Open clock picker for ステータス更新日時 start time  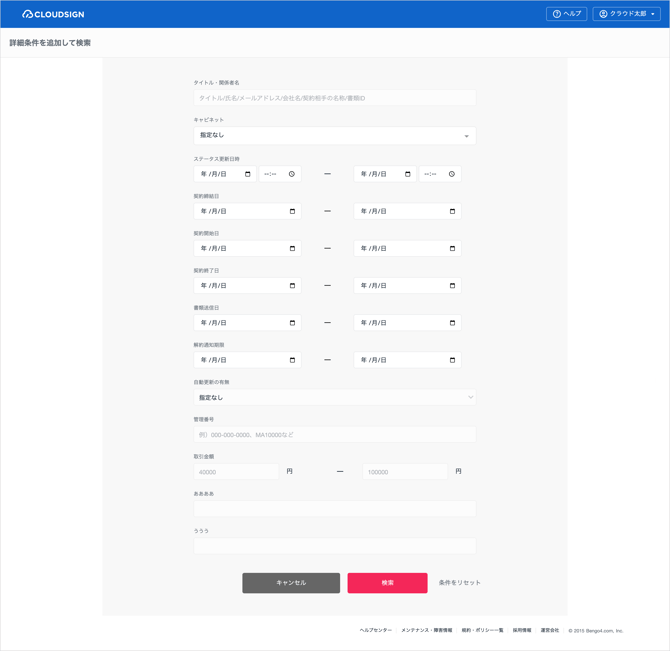[292, 174]
